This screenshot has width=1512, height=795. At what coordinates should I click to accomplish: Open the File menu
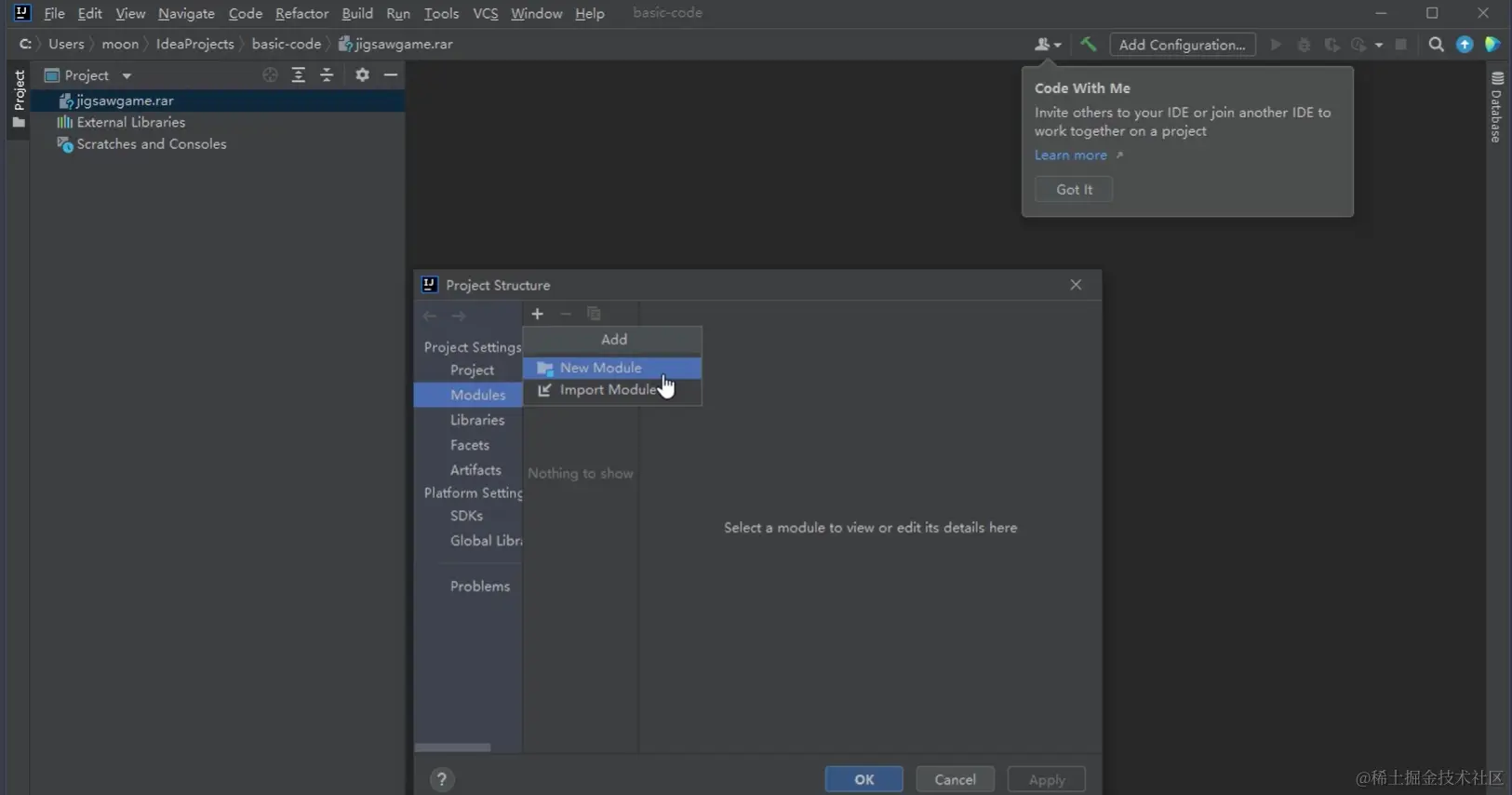point(54,13)
